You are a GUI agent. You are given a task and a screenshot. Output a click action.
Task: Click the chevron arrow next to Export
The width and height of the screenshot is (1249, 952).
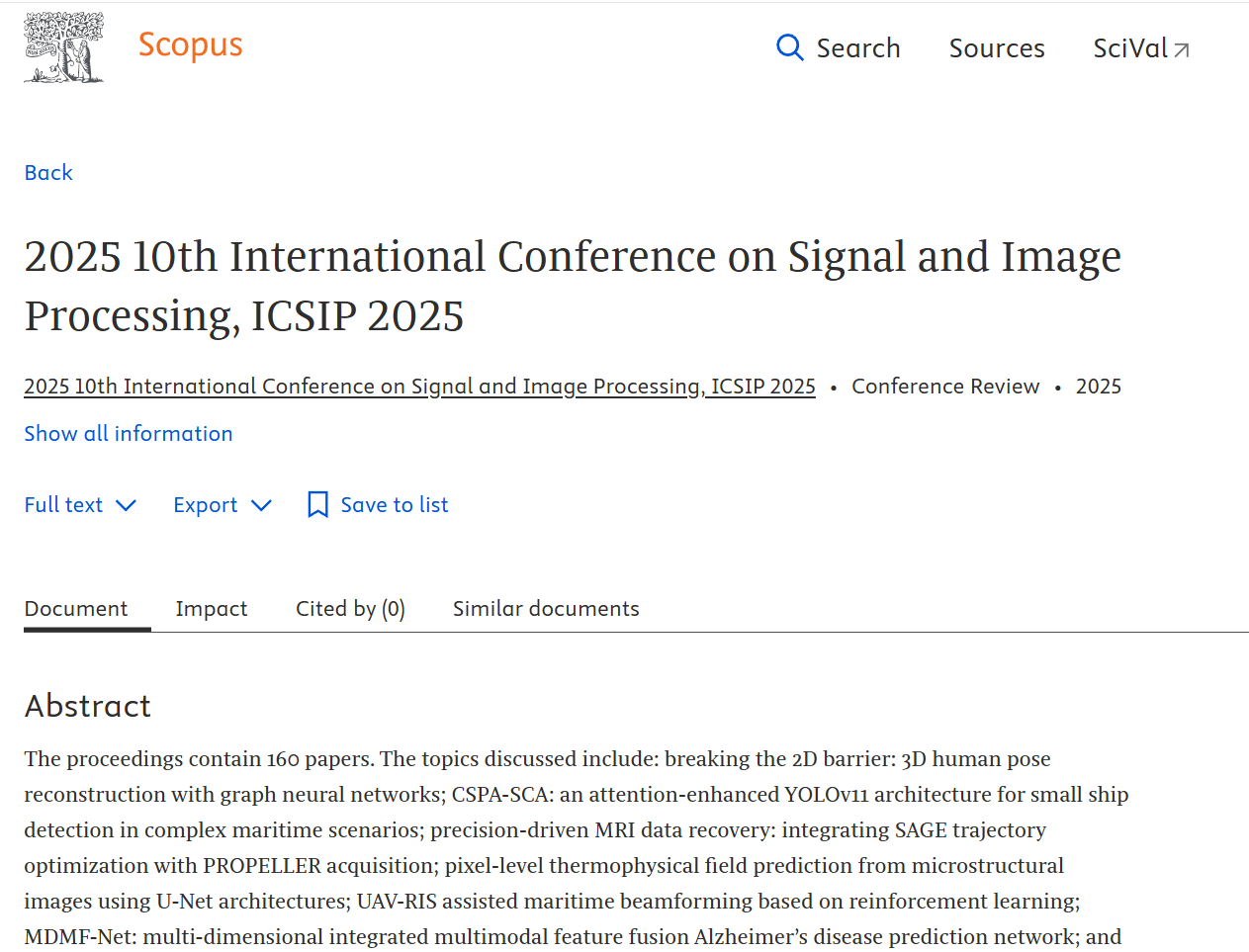coord(261,505)
